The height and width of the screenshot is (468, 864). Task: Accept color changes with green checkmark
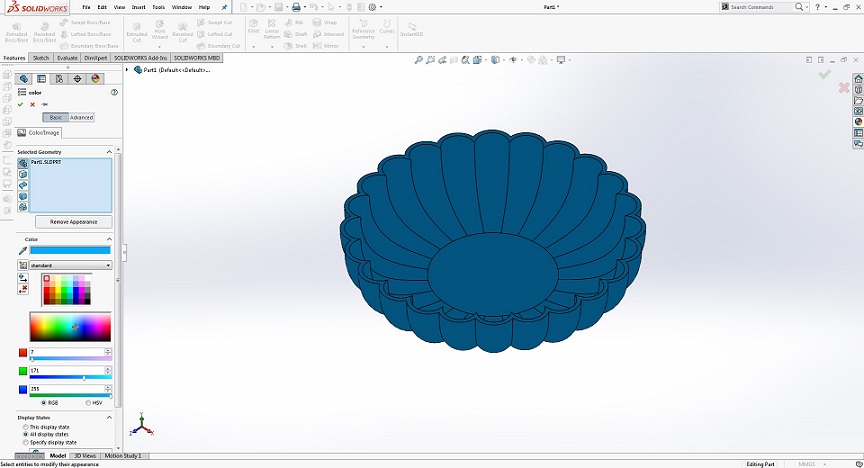coord(20,104)
